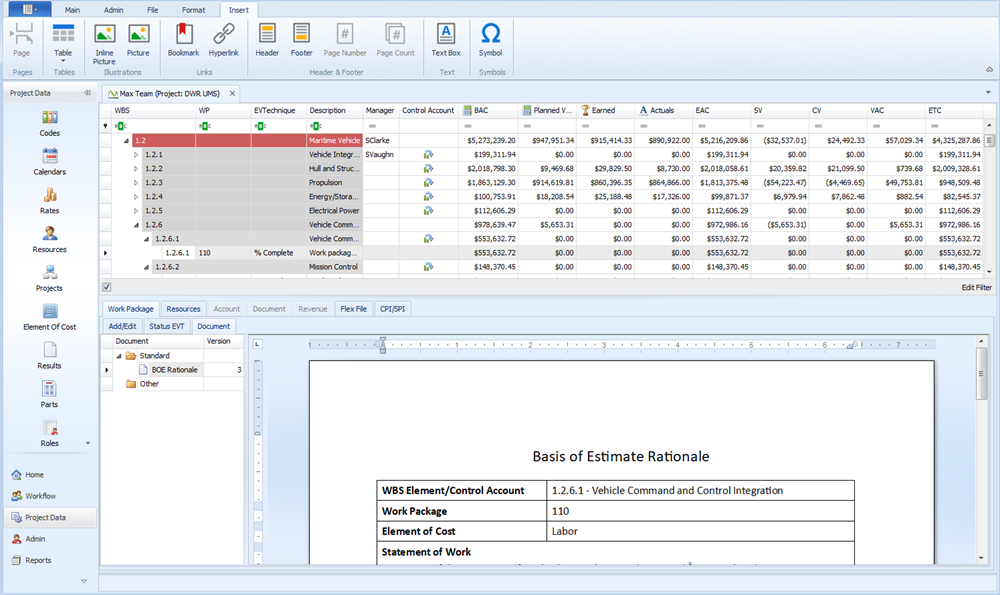Collapse the 1.2.6 WBS row
The image size is (1000, 595).
point(136,226)
